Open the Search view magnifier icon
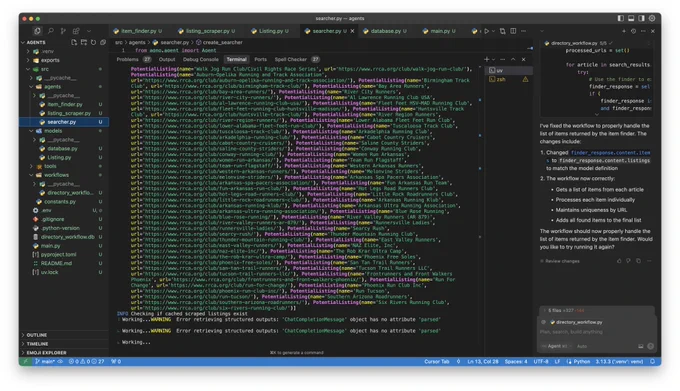 click(51, 31)
